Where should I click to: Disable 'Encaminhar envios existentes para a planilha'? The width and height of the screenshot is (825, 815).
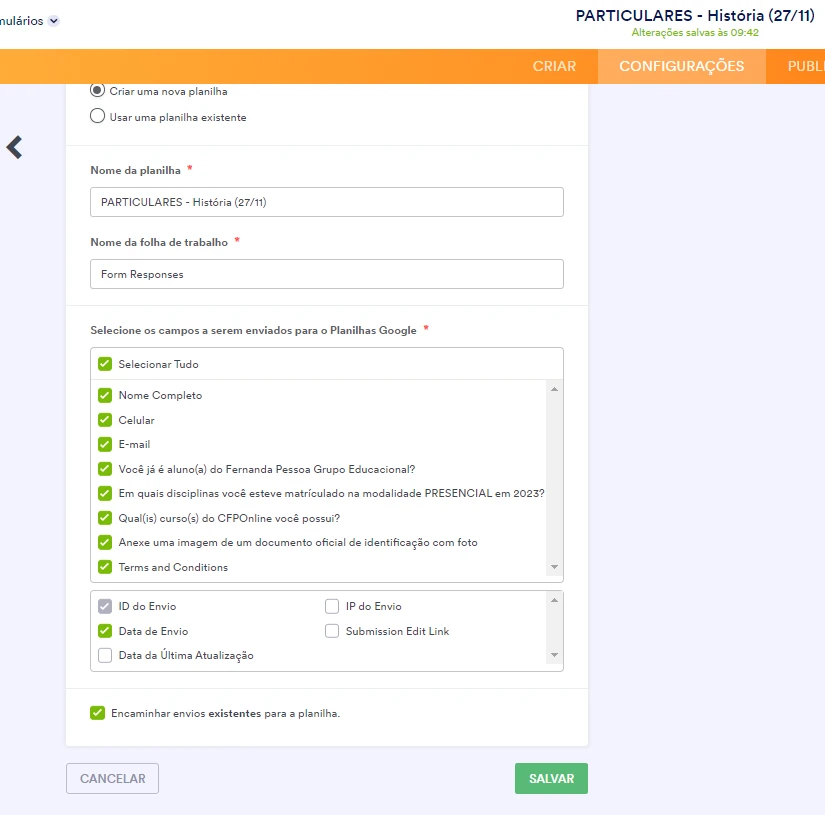(97, 712)
